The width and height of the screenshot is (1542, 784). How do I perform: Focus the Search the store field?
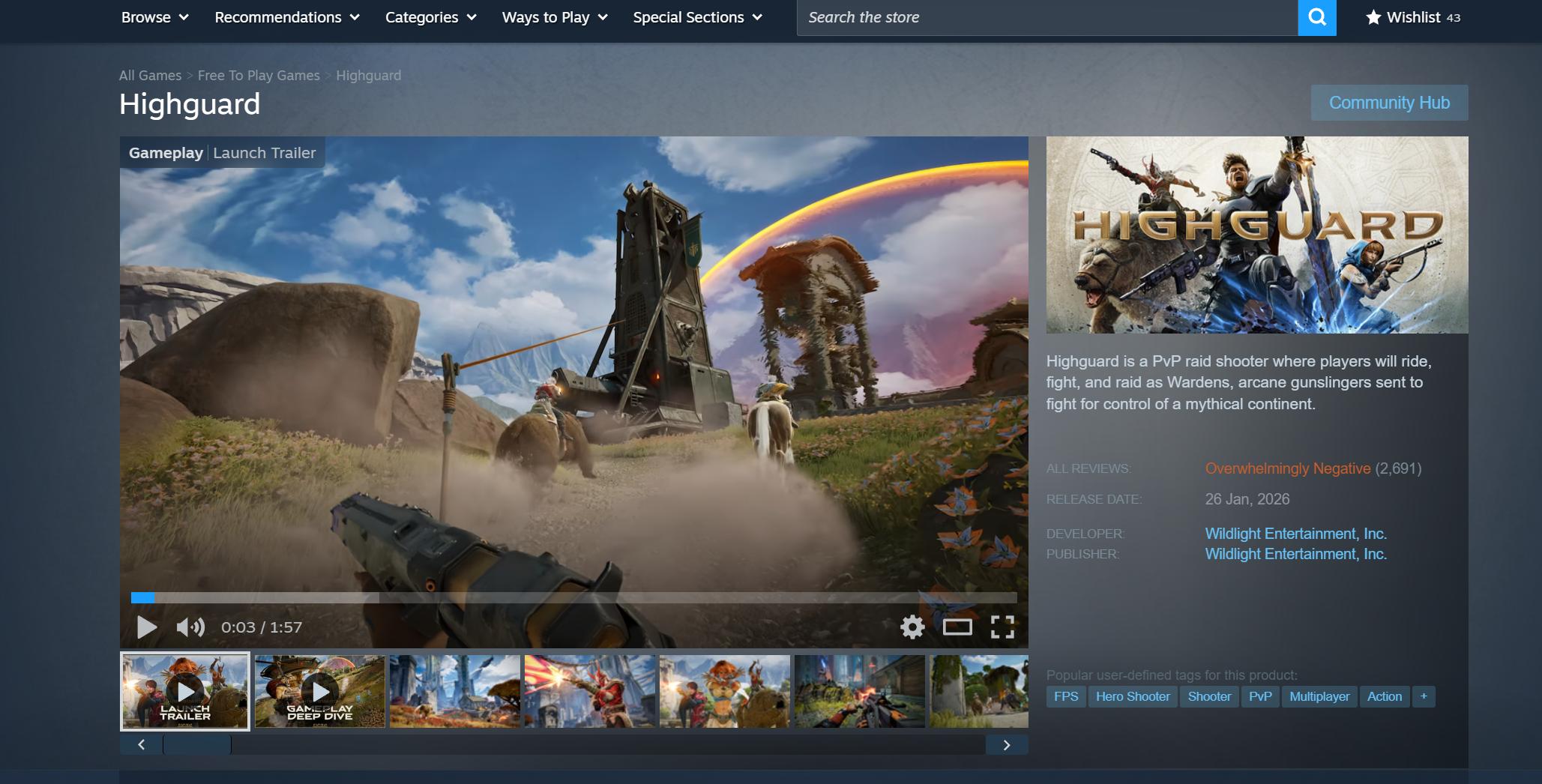pos(1047,17)
